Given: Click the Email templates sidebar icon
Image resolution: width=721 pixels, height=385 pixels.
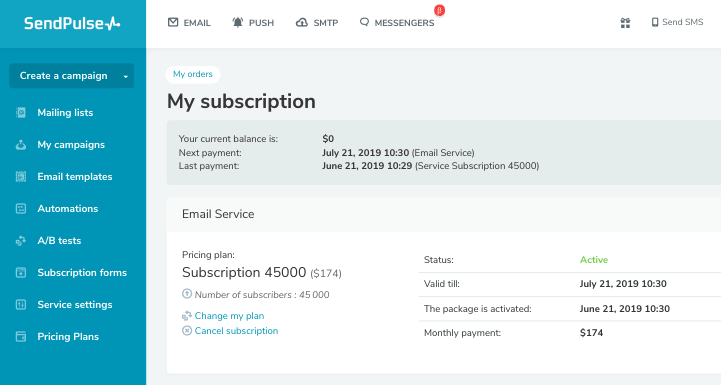Looking at the screenshot, I should coord(21,176).
